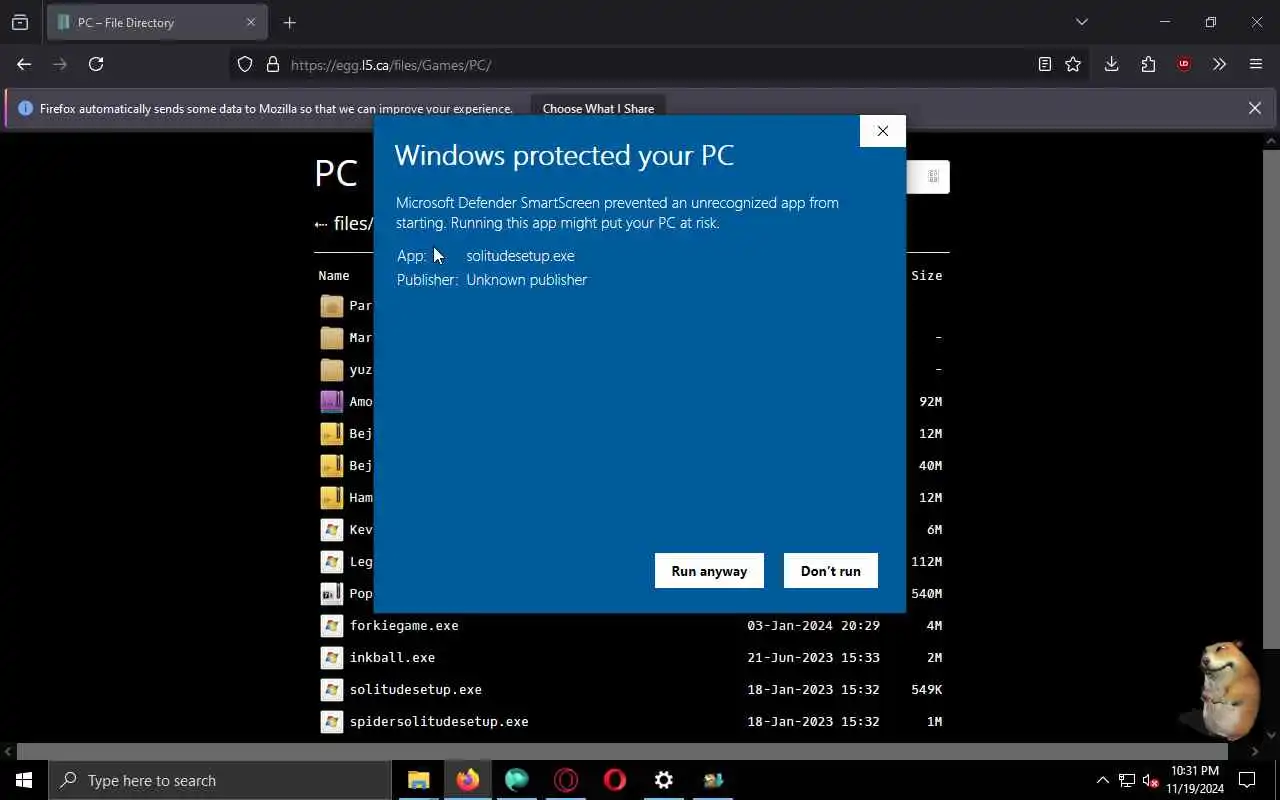Select the PC – File Directory tab

[x=157, y=22]
